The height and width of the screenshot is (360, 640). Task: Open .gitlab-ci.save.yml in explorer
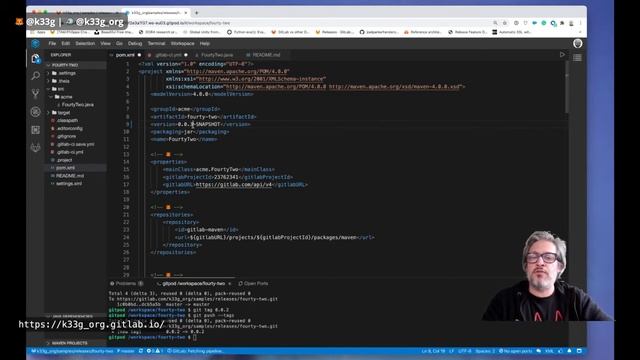point(76,144)
